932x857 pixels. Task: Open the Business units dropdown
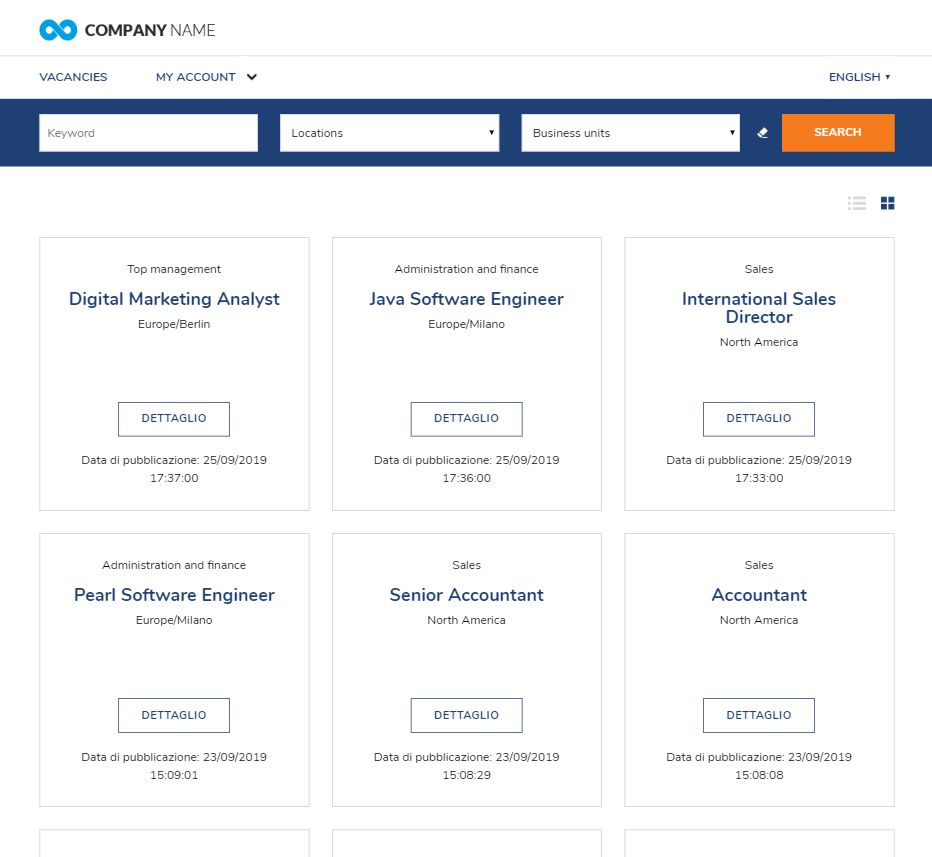pyautogui.click(x=630, y=132)
